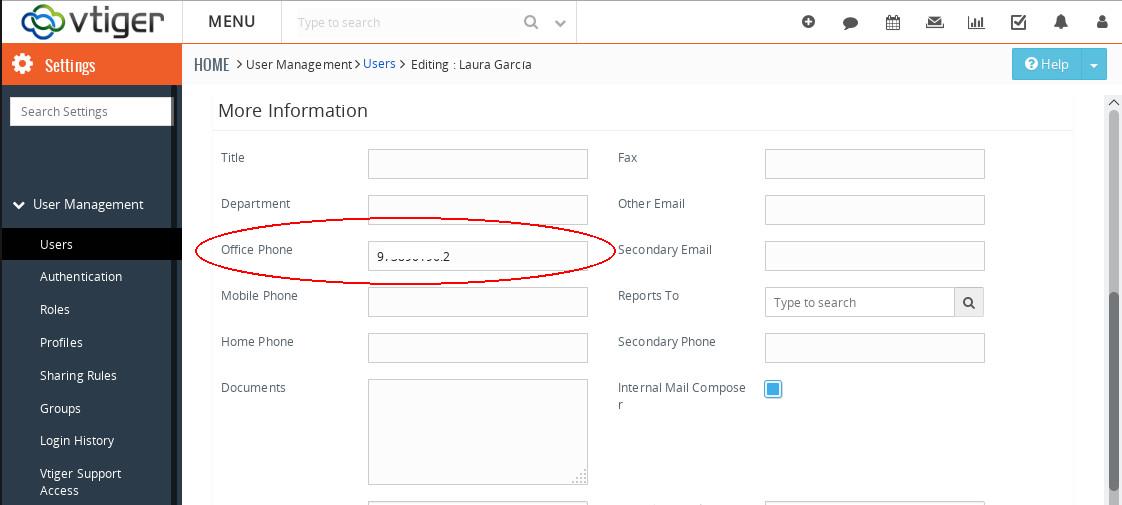Open the Mail inbox icon
Image resolution: width=1122 pixels, height=505 pixels.
935,22
